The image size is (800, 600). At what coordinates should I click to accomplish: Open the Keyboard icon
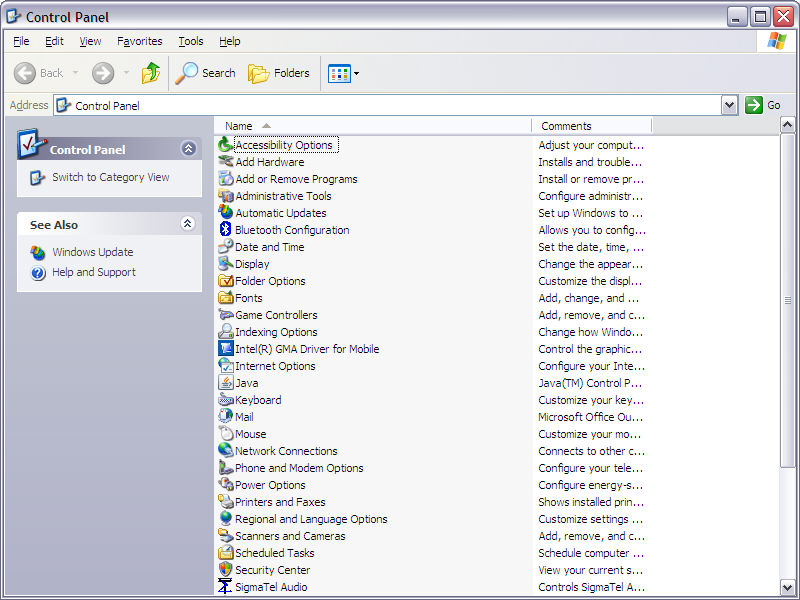226,400
